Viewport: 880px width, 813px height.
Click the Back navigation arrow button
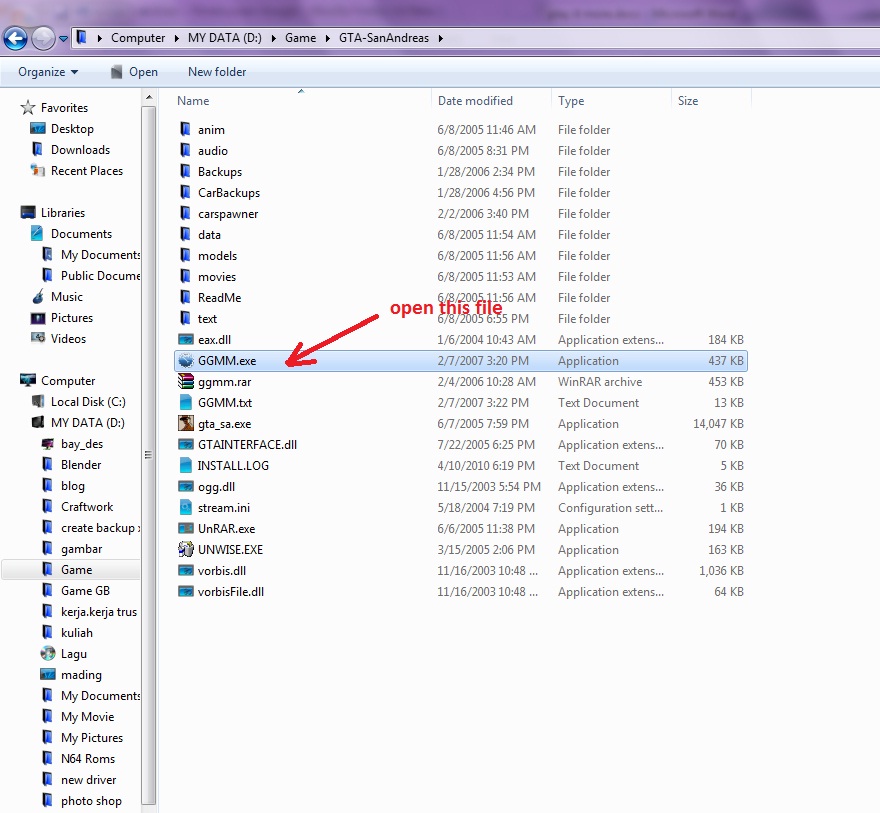pyautogui.click(x=15, y=39)
